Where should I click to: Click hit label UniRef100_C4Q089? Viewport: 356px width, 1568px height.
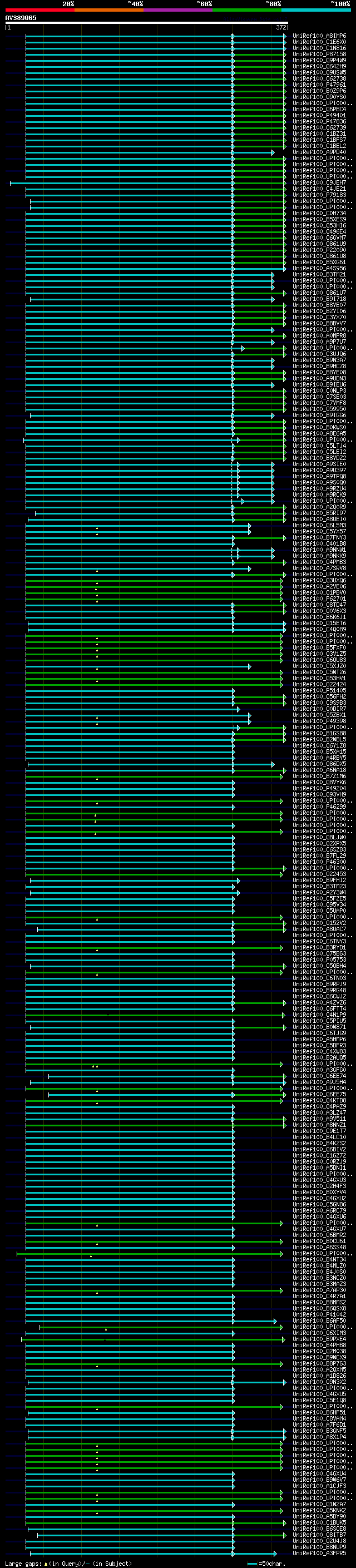pos(319,630)
